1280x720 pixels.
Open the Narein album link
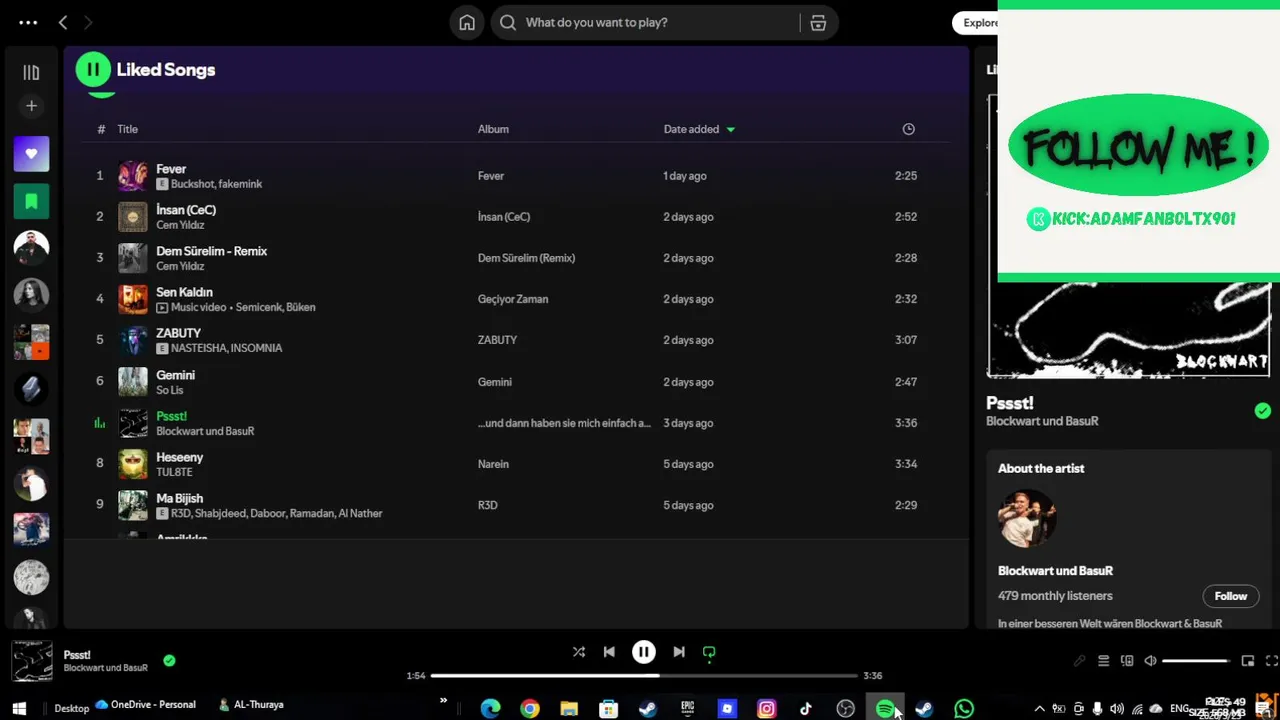pyautogui.click(x=493, y=464)
